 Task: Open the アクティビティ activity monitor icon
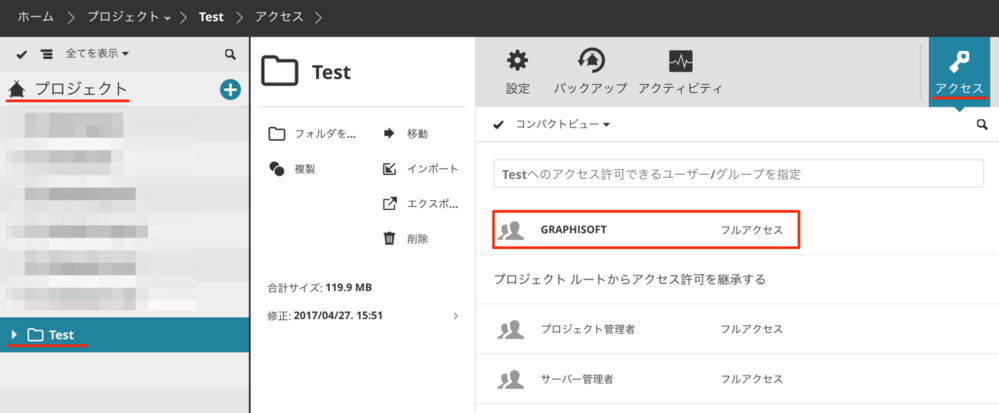pyautogui.click(x=680, y=71)
